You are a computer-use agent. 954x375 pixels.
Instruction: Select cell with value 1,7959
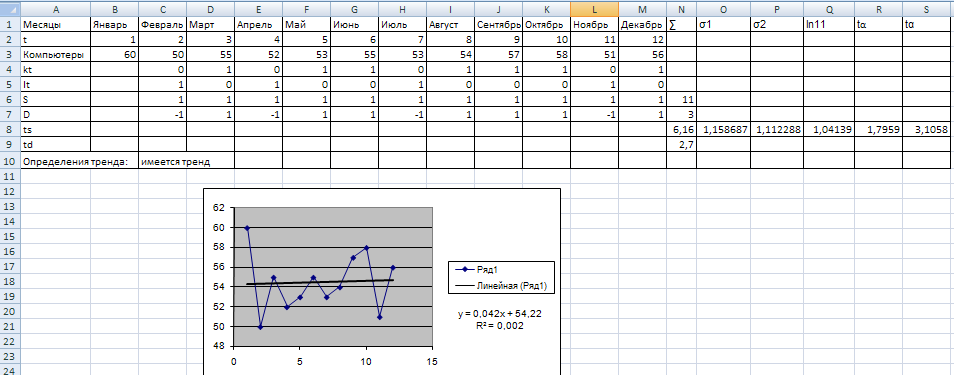(x=879, y=129)
